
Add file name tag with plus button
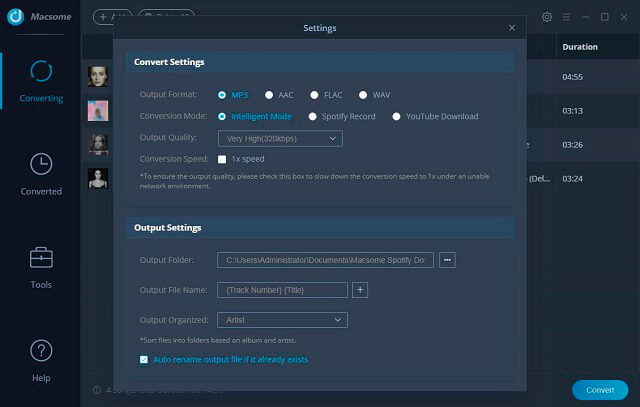coord(360,290)
